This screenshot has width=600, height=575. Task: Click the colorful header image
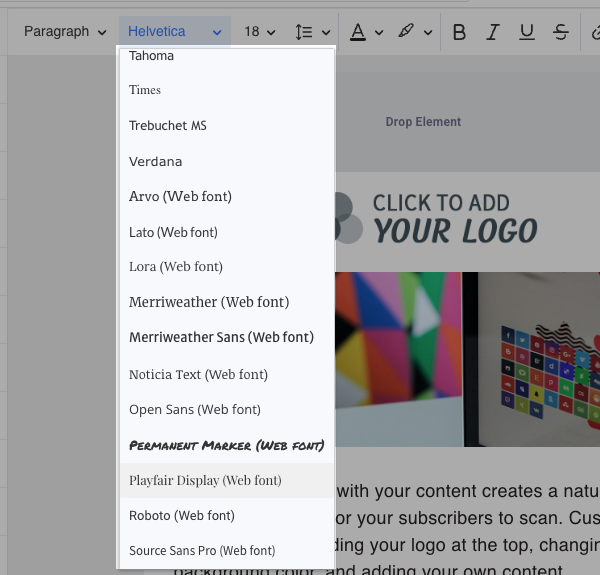coord(468,358)
